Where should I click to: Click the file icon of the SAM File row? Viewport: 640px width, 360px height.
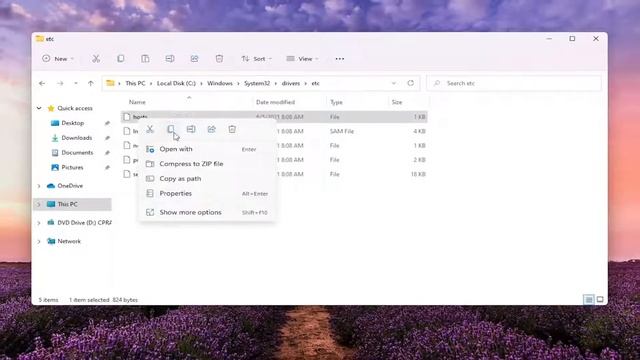(x=127, y=131)
